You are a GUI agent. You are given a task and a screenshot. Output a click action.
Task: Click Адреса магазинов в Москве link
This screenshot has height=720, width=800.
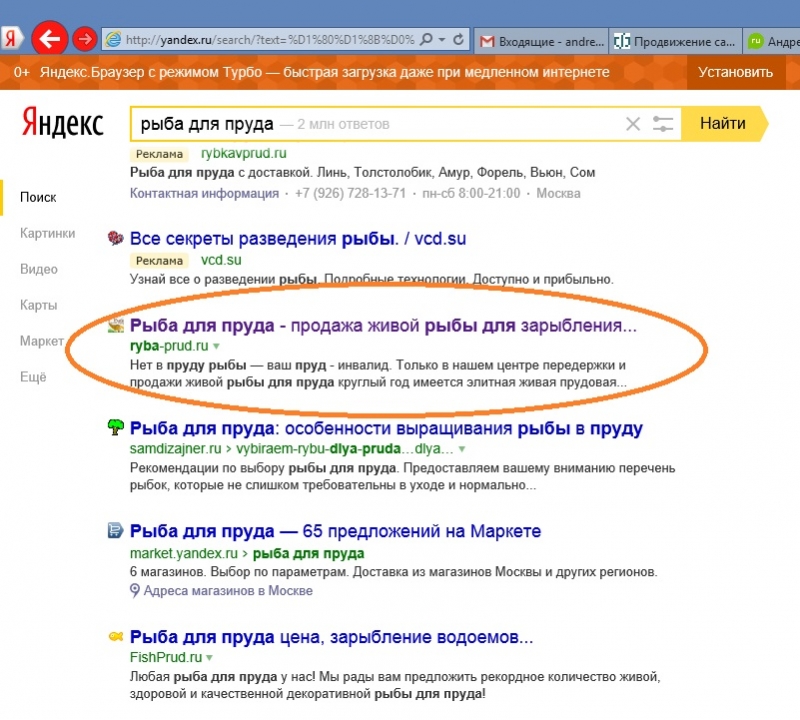pos(228,591)
